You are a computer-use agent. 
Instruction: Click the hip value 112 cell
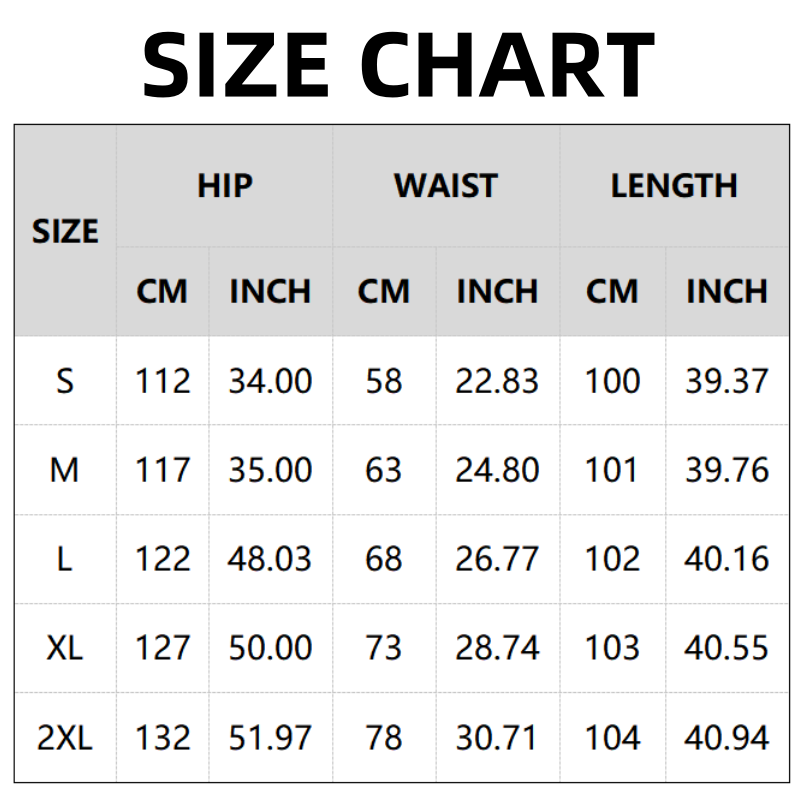pyautogui.click(x=162, y=381)
